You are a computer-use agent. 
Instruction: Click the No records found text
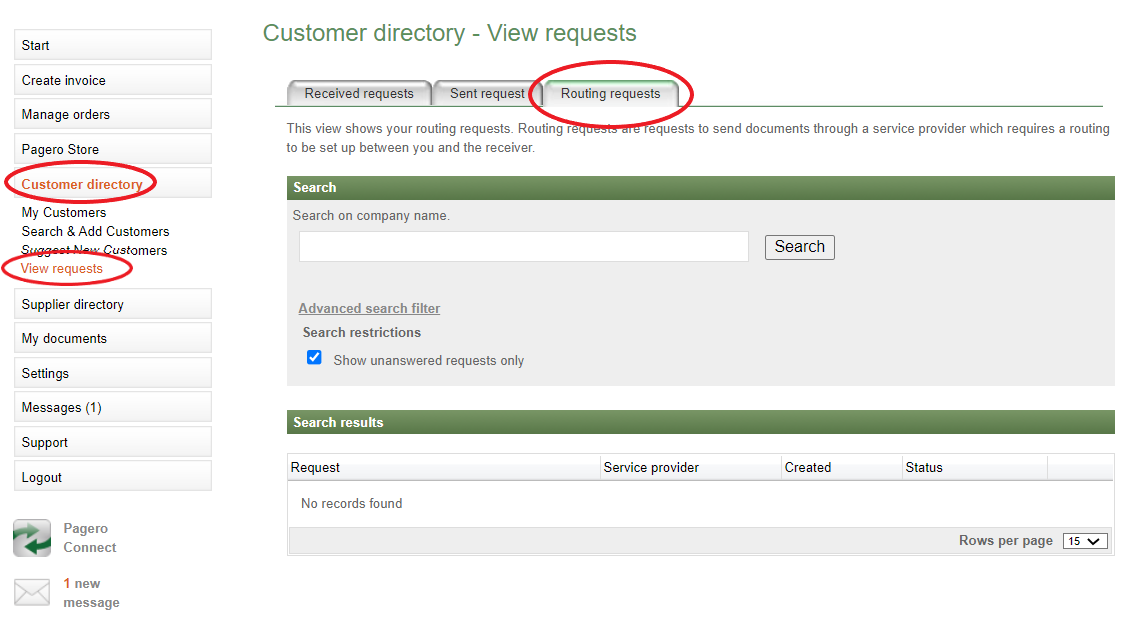point(352,503)
